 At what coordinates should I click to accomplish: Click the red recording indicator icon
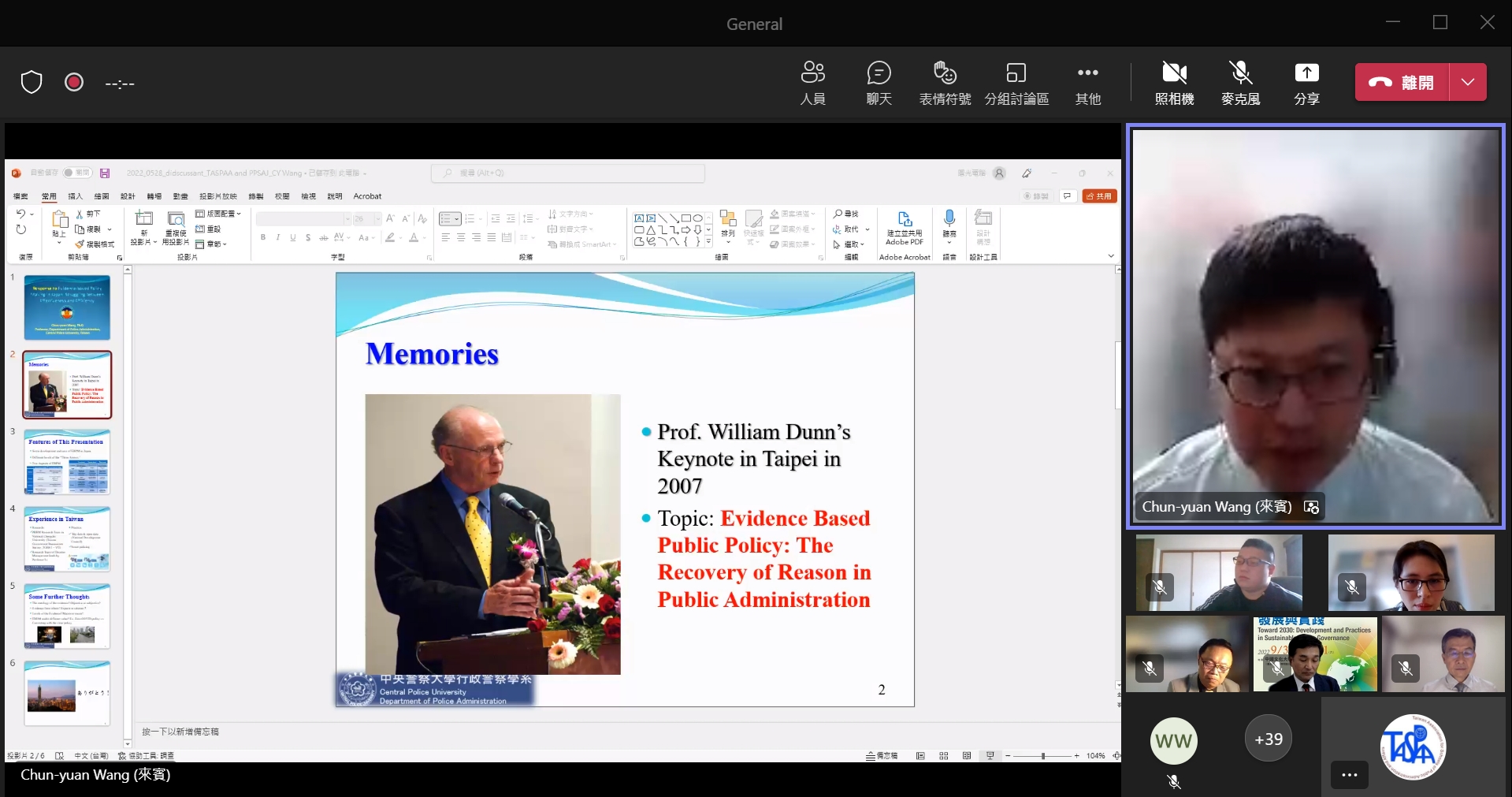click(x=74, y=82)
